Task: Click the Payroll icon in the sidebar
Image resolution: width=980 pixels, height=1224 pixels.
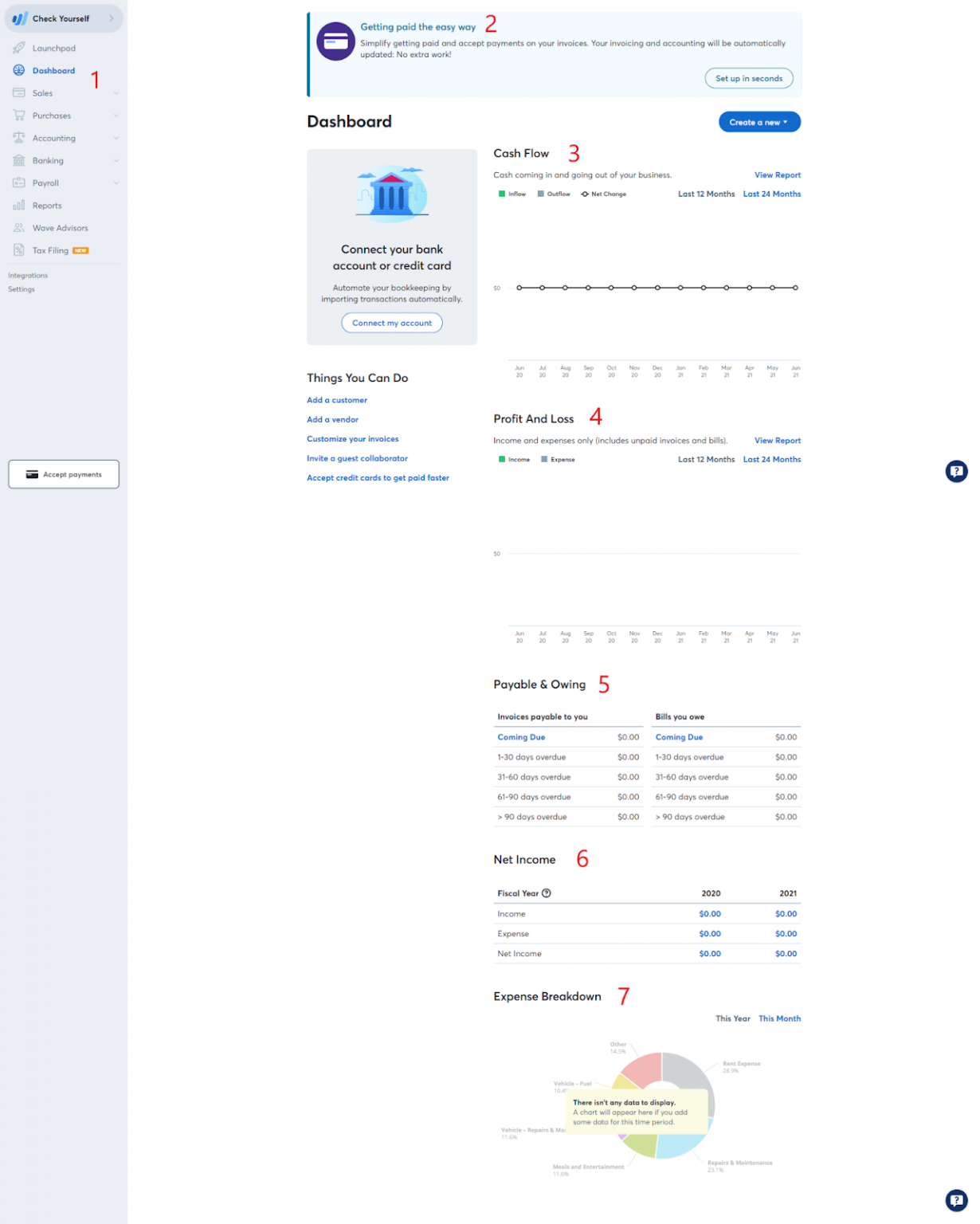Action: [x=18, y=182]
